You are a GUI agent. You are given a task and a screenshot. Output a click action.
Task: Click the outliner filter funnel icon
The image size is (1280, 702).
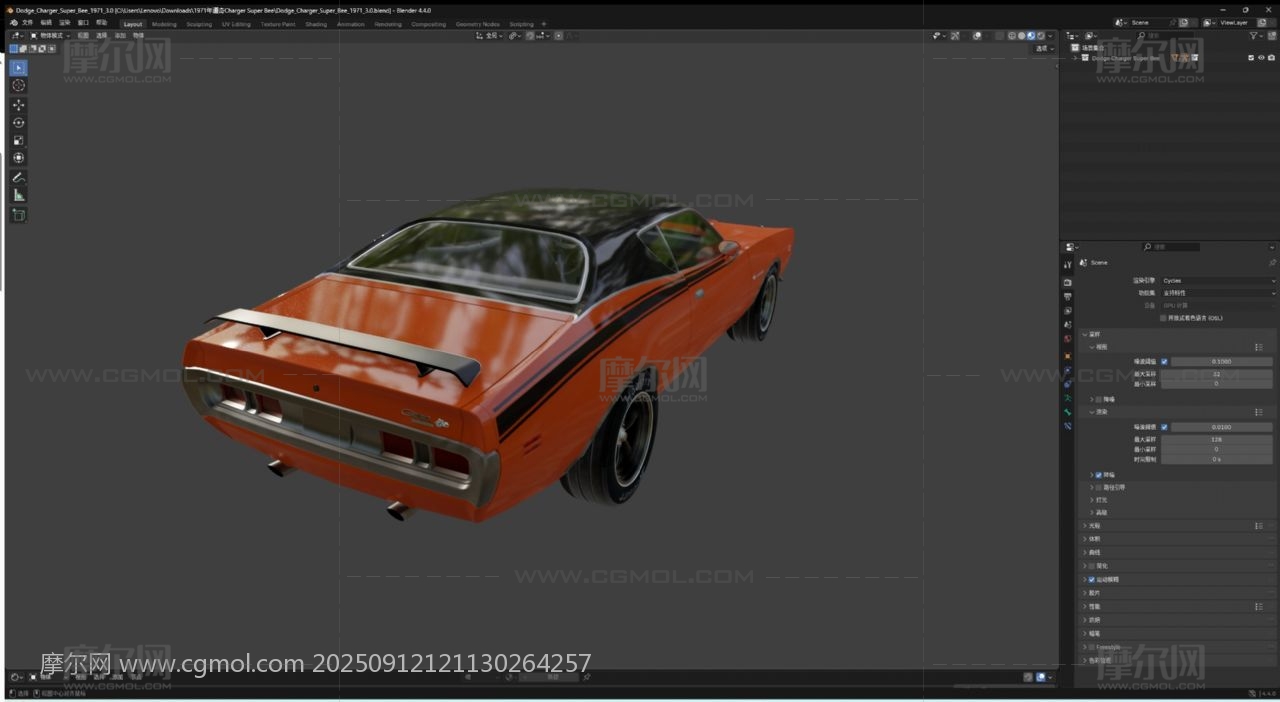click(x=1255, y=36)
